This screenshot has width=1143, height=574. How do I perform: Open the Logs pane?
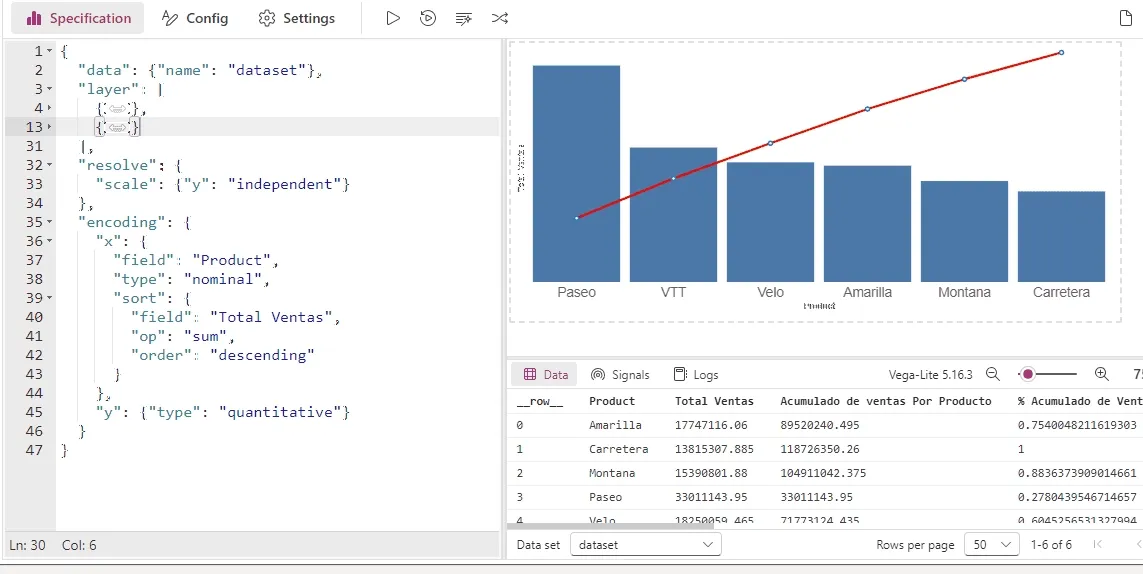coord(696,375)
